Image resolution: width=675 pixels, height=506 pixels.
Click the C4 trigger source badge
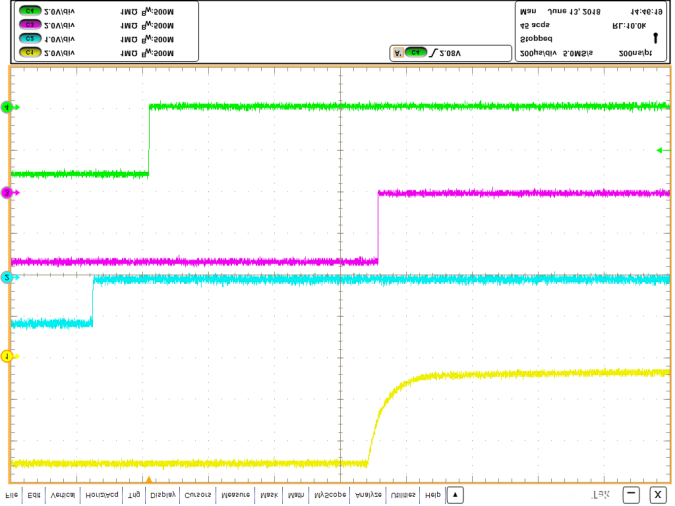coord(415,53)
